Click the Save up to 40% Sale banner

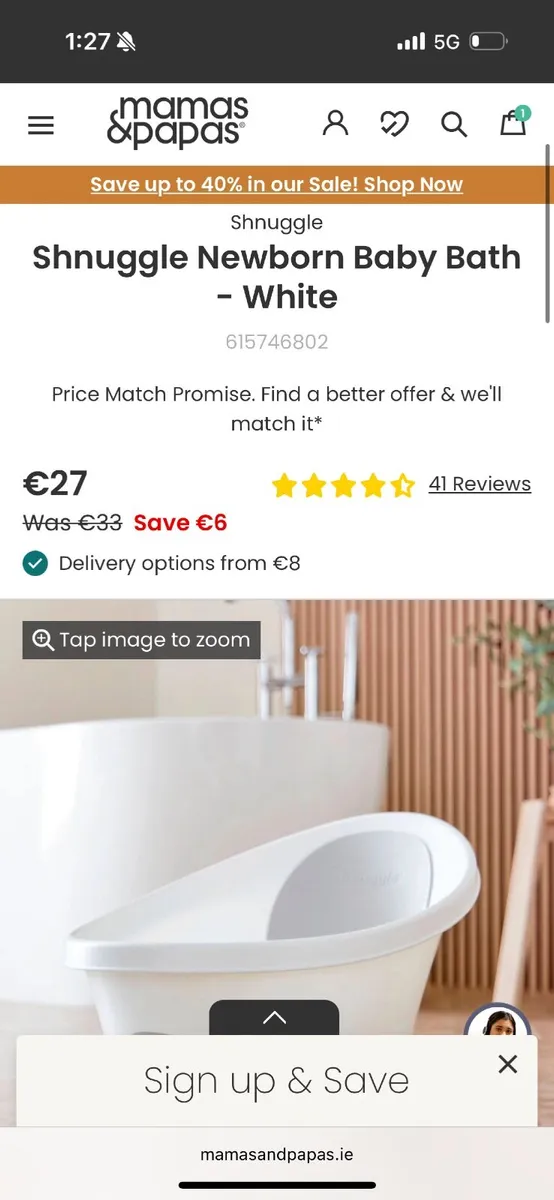pyautogui.click(x=277, y=185)
